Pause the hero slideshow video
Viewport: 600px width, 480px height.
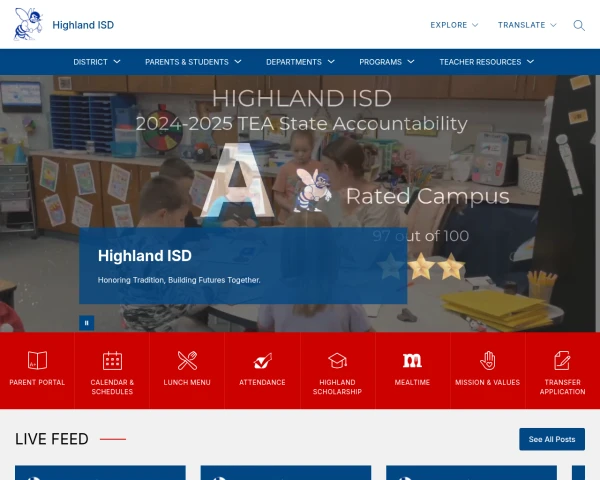(x=87, y=322)
